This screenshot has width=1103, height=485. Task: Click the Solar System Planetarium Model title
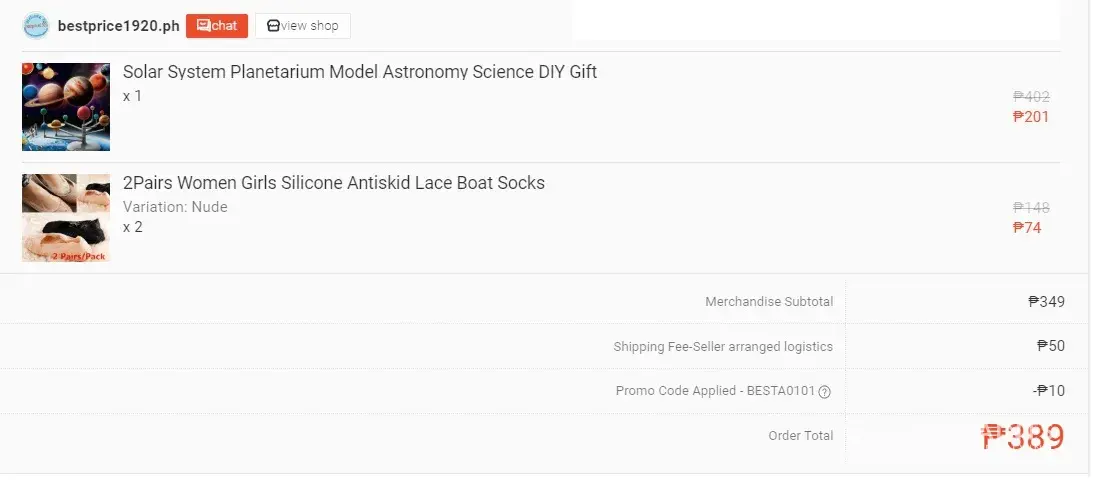coord(360,72)
